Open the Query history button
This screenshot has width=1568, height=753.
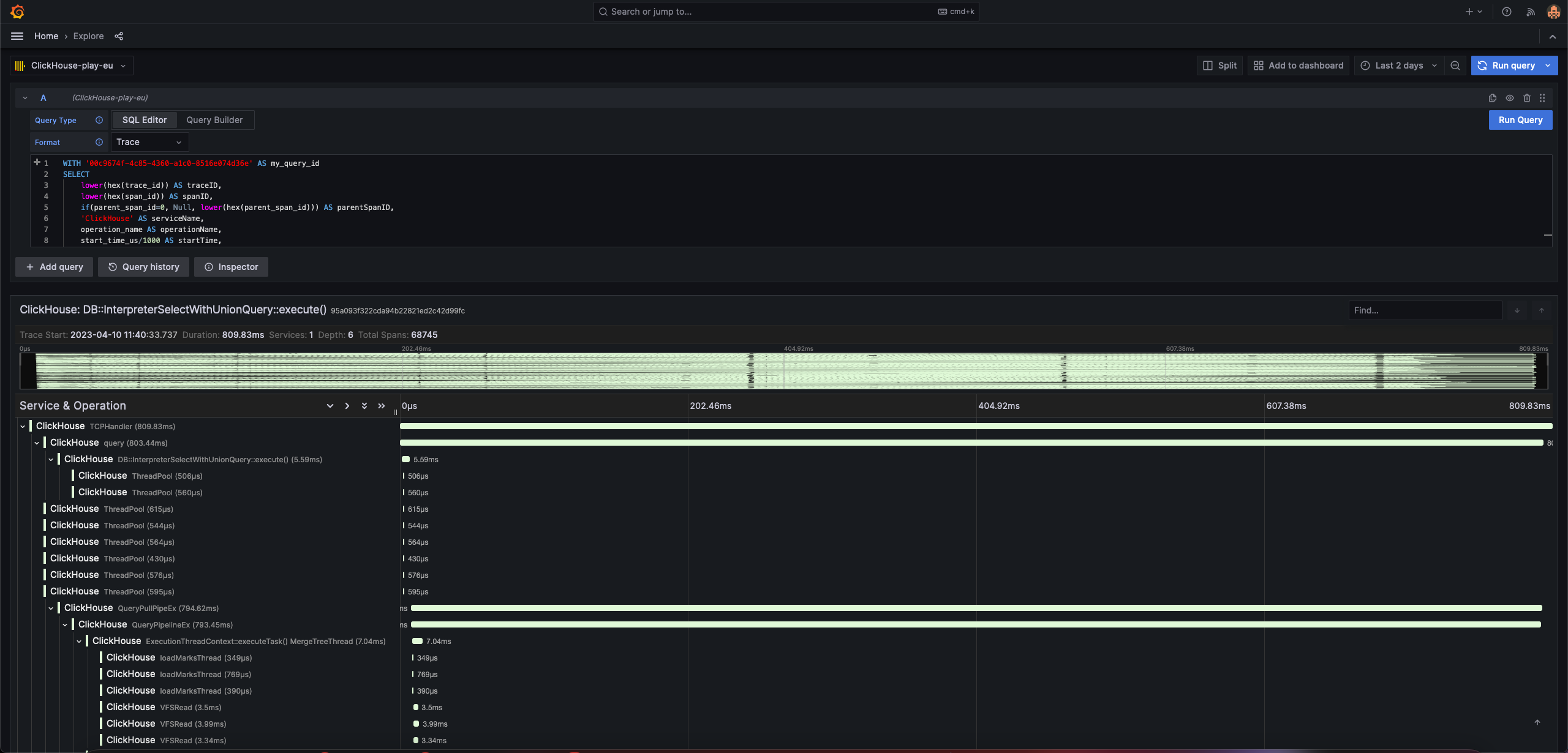tap(143, 267)
